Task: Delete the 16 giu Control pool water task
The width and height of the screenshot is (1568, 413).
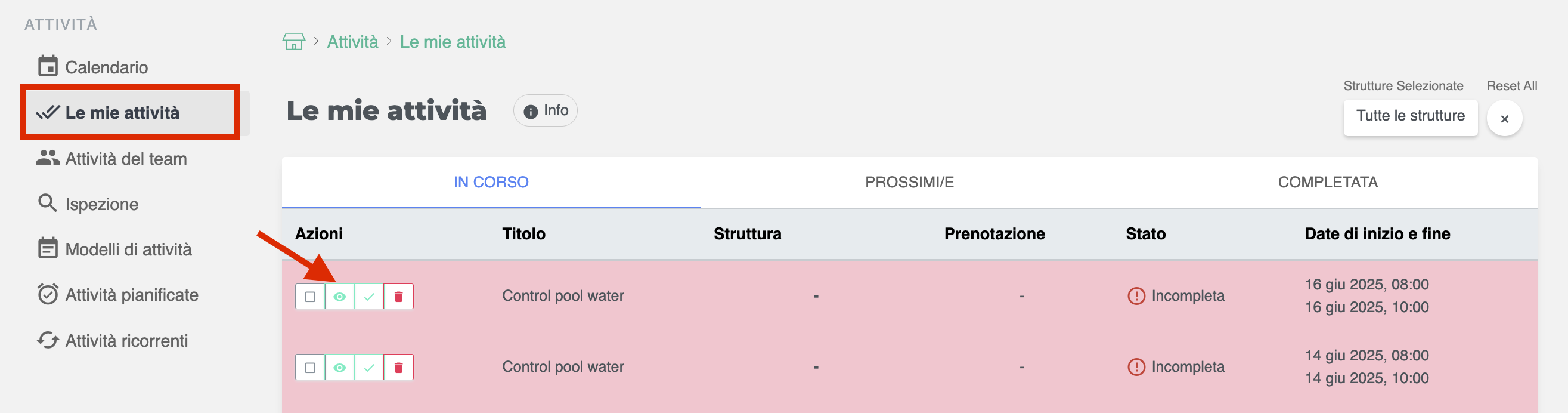Action: pos(399,297)
